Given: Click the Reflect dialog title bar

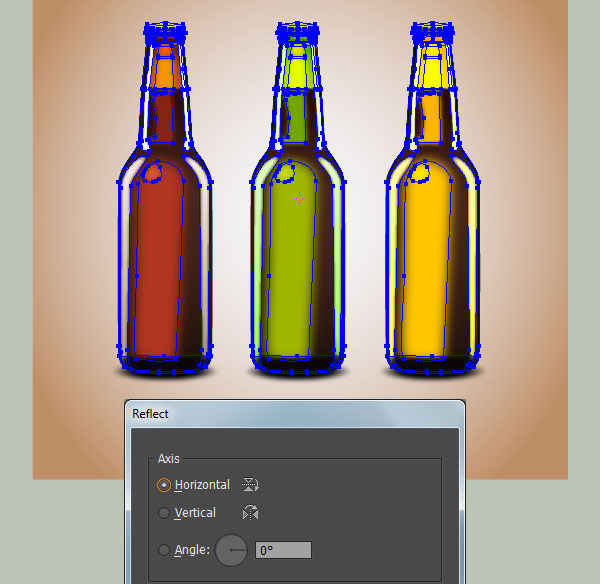Looking at the screenshot, I should click(x=295, y=414).
